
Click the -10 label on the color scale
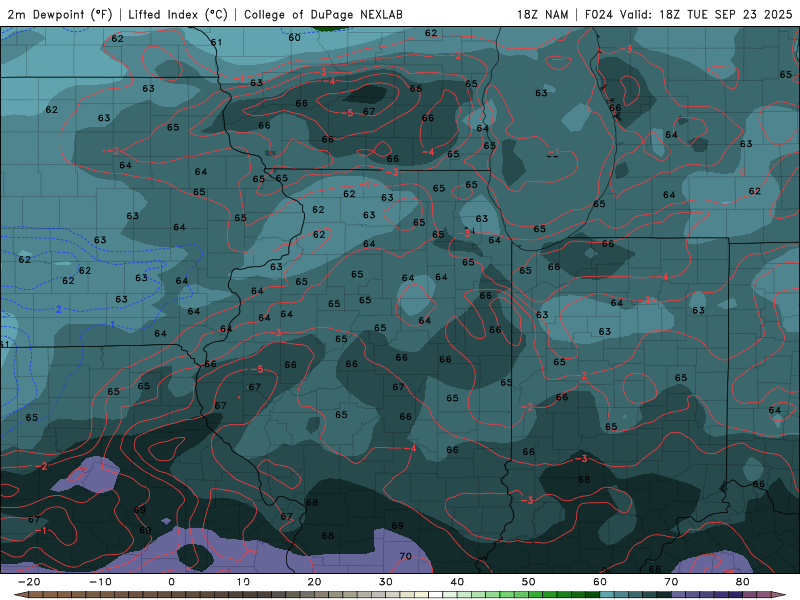[x=100, y=582]
